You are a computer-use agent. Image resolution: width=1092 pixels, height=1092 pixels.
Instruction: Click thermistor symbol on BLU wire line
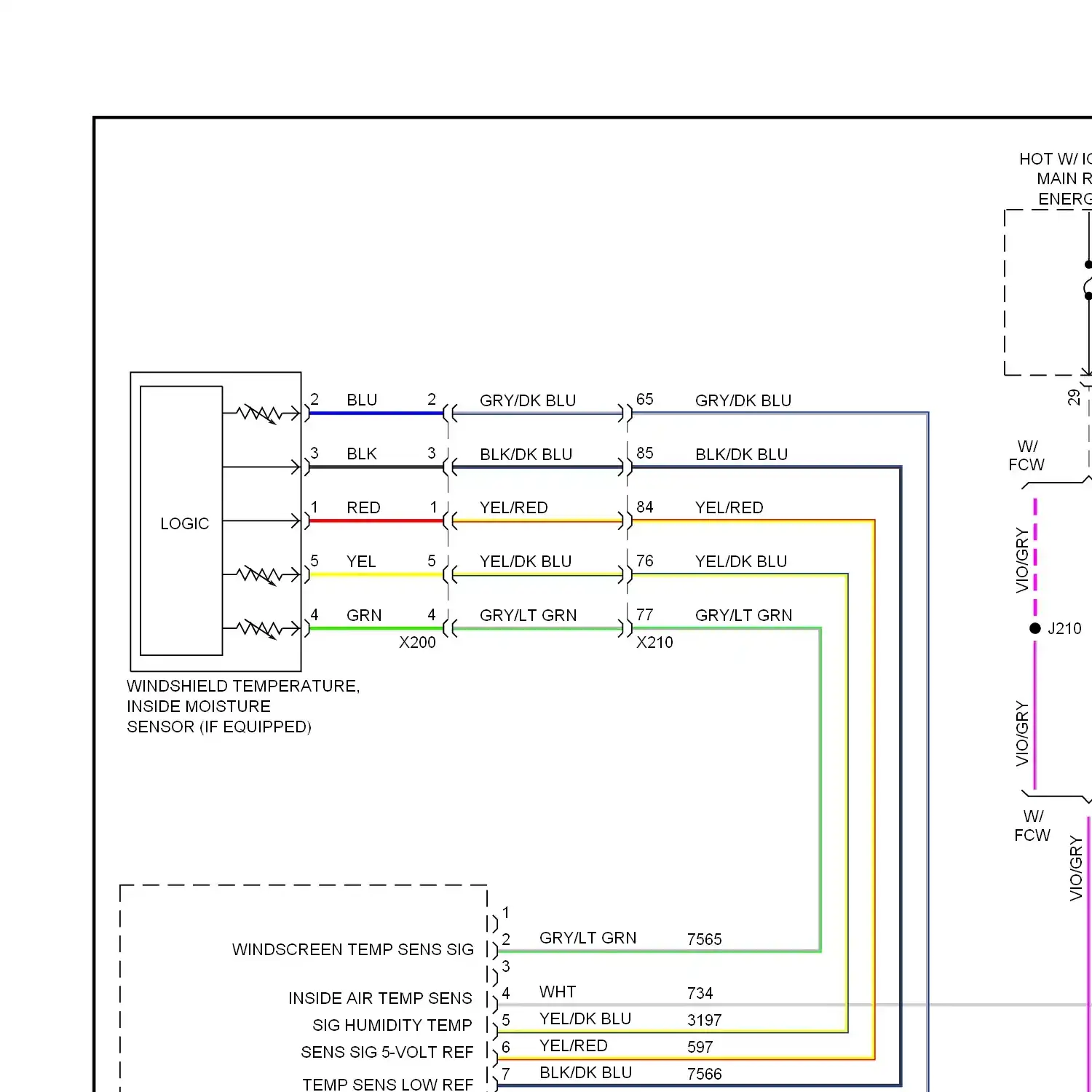[260, 414]
